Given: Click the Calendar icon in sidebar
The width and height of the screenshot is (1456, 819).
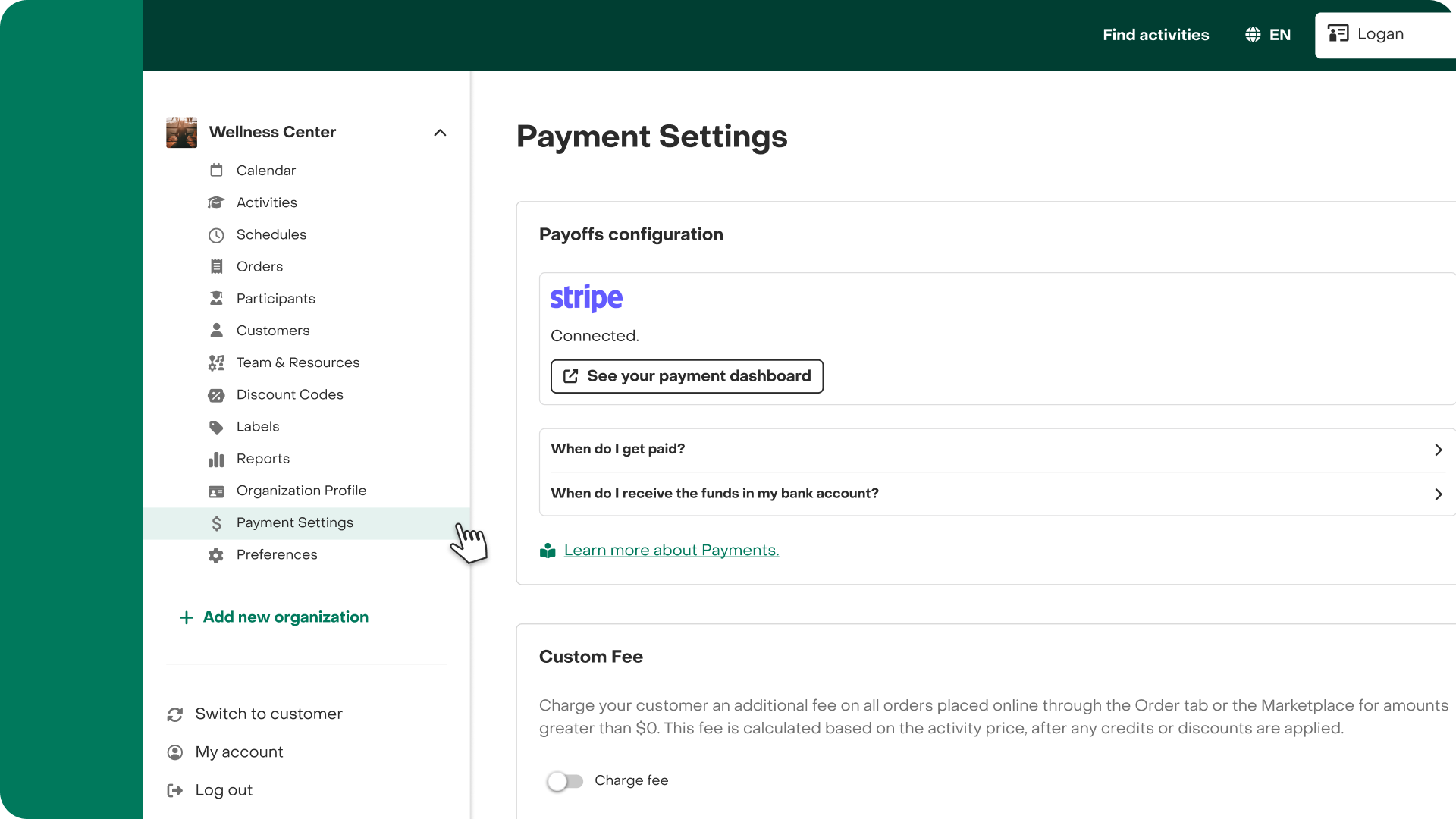Looking at the screenshot, I should click(x=216, y=171).
